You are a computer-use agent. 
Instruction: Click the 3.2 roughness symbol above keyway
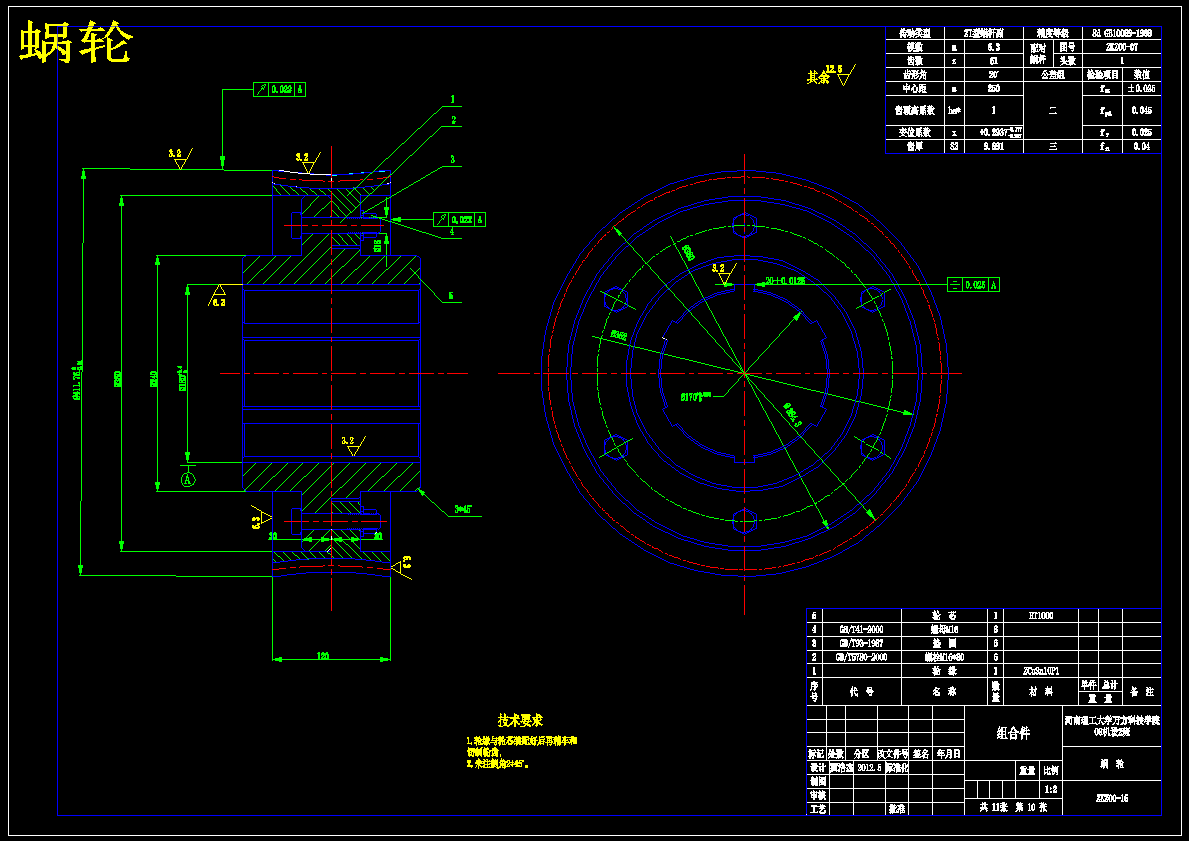pos(724,274)
